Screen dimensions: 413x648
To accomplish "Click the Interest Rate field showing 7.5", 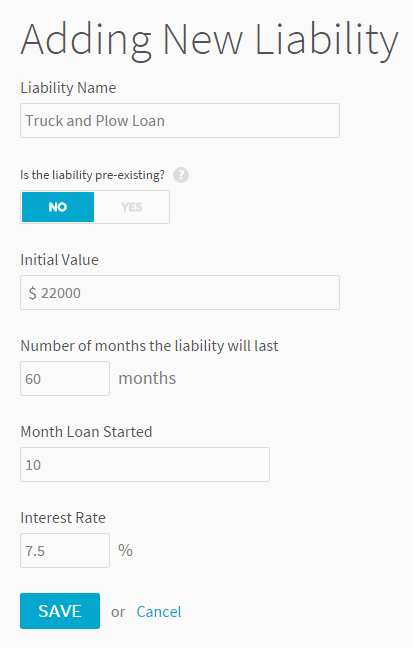I will tap(65, 550).
